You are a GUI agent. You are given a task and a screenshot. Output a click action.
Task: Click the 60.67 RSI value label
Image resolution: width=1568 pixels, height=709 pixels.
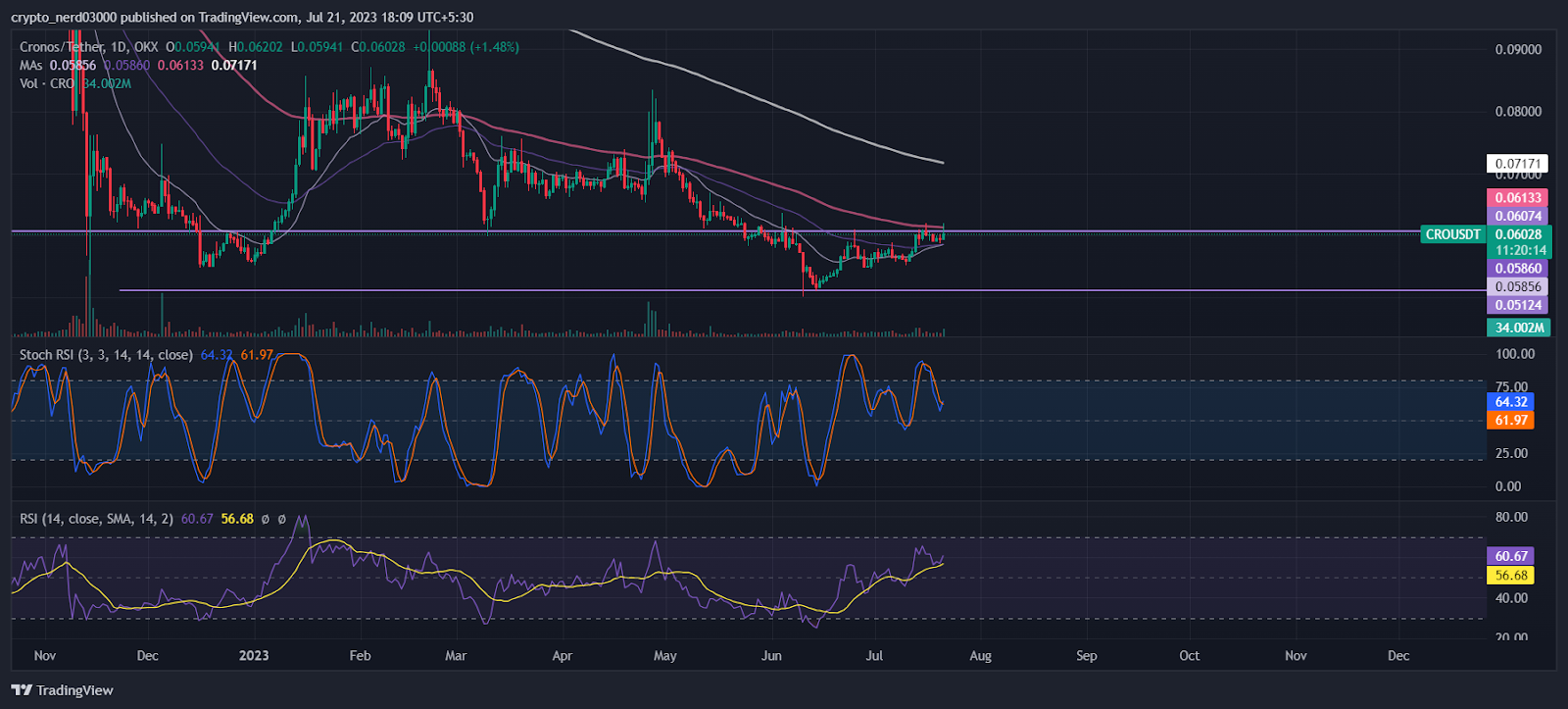(1510, 556)
